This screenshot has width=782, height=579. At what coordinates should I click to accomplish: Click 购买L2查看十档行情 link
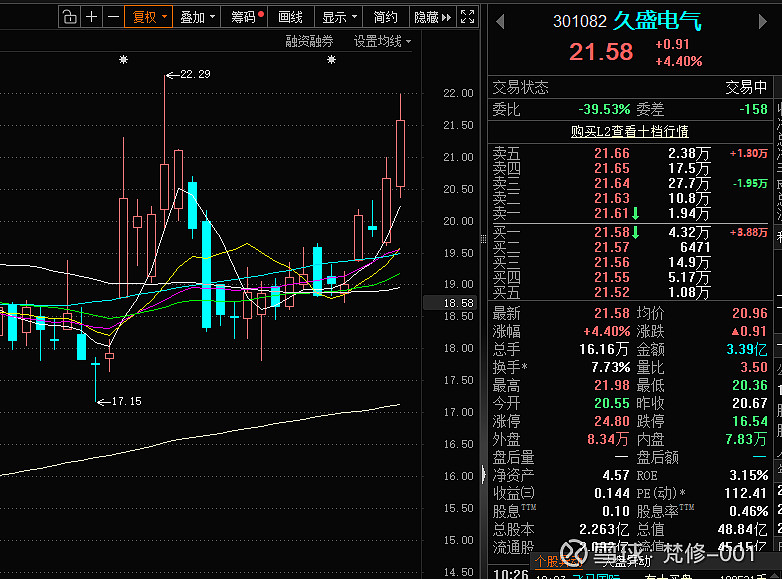click(x=629, y=131)
